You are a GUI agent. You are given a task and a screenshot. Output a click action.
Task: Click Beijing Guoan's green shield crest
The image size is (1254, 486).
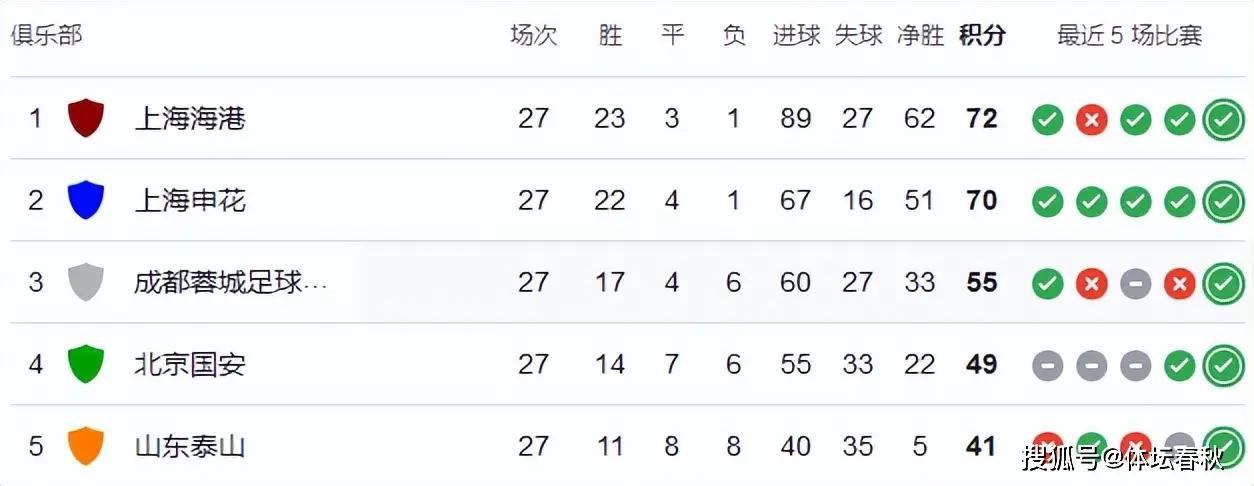click(86, 364)
